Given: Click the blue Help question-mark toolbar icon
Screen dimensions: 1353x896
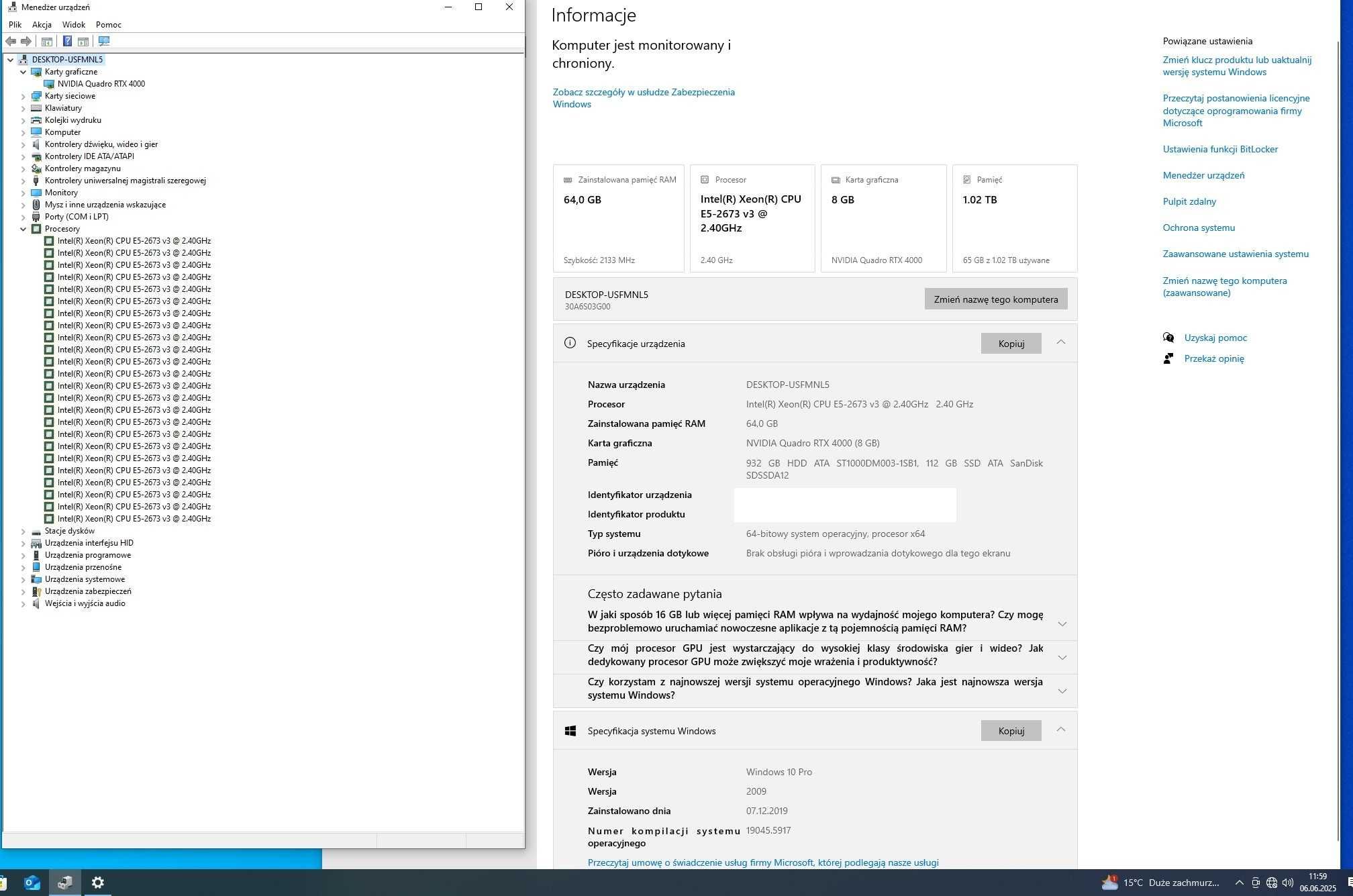Looking at the screenshot, I should tap(67, 42).
